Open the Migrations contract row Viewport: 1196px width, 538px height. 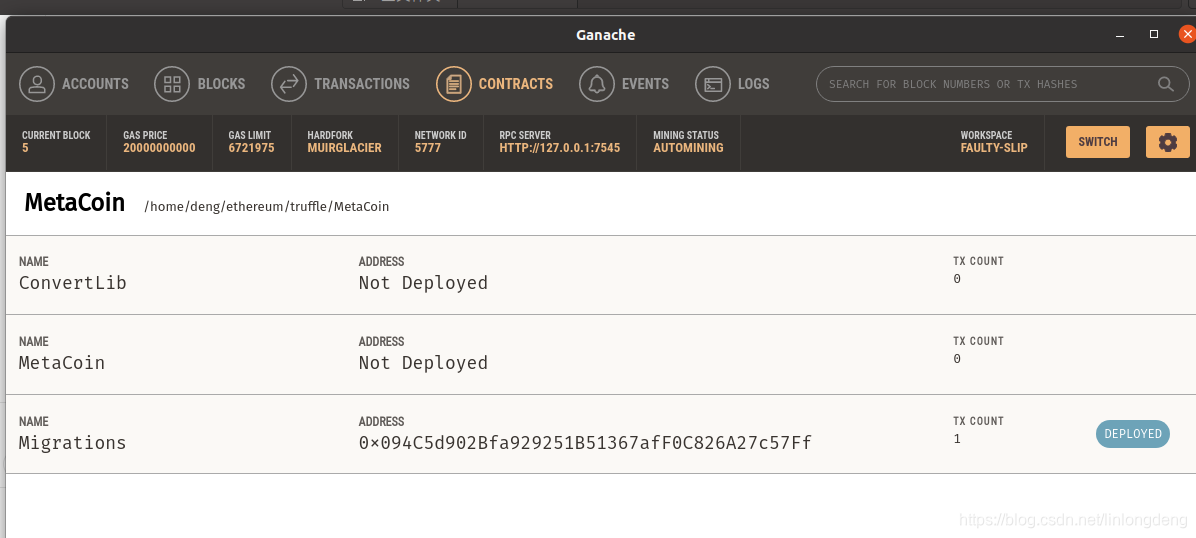tap(600, 434)
